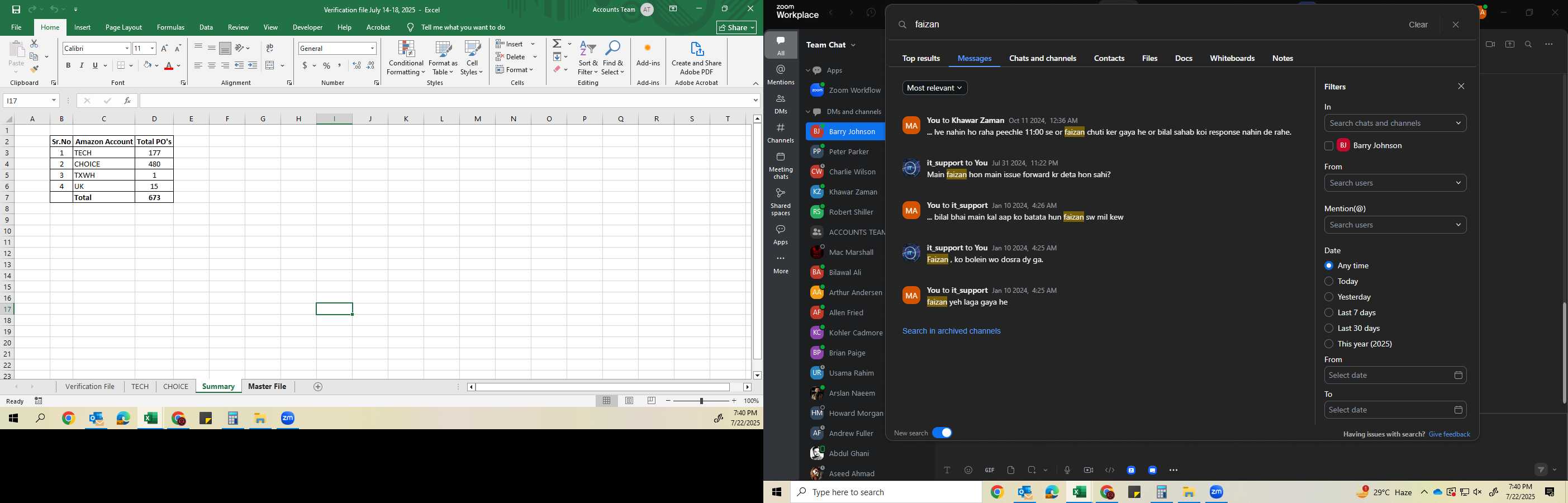Add a new sheet with plus icon
1568x503 pixels.
[x=318, y=387]
